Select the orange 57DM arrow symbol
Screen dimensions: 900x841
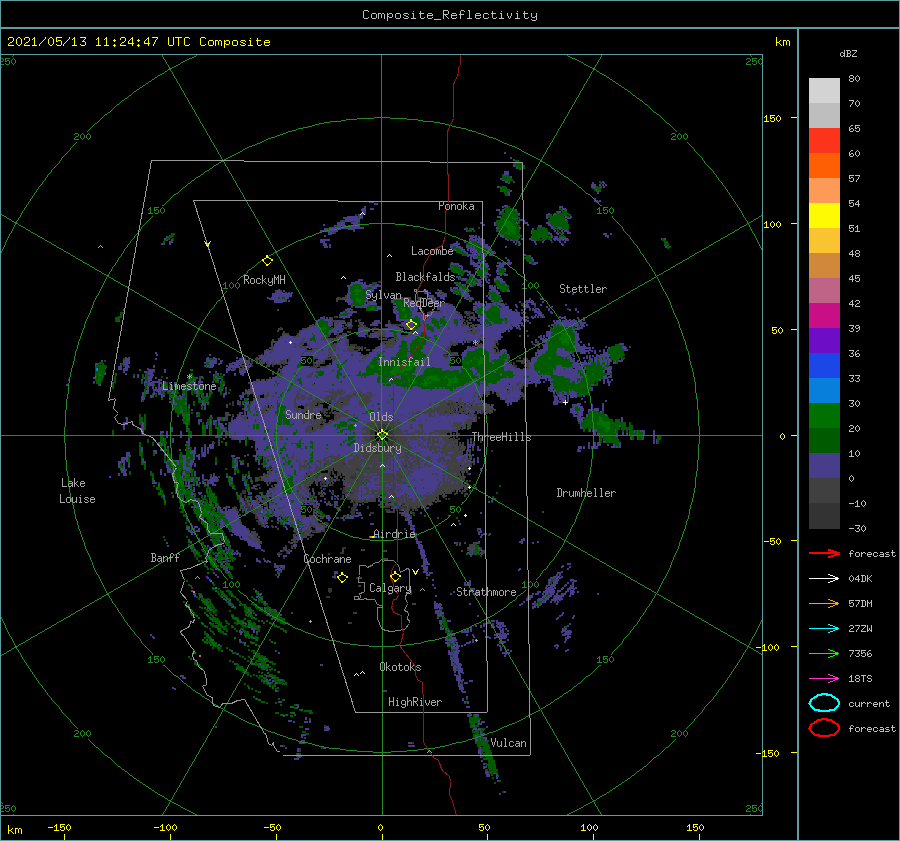click(824, 603)
